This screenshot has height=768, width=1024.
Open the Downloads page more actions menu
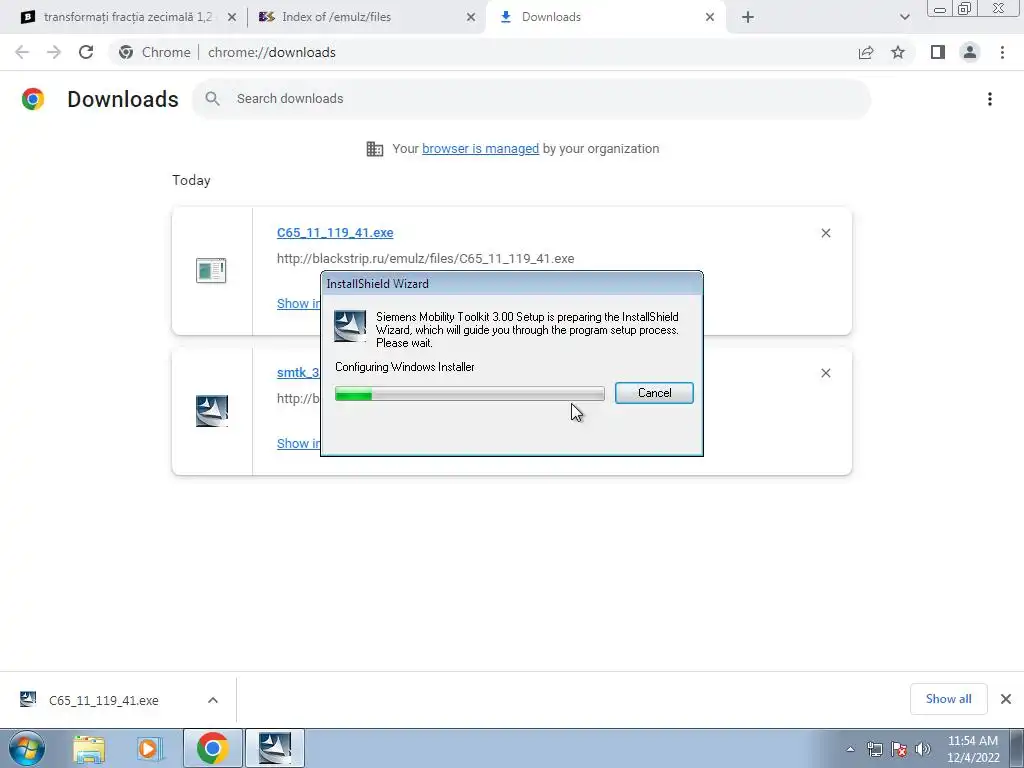click(x=990, y=99)
